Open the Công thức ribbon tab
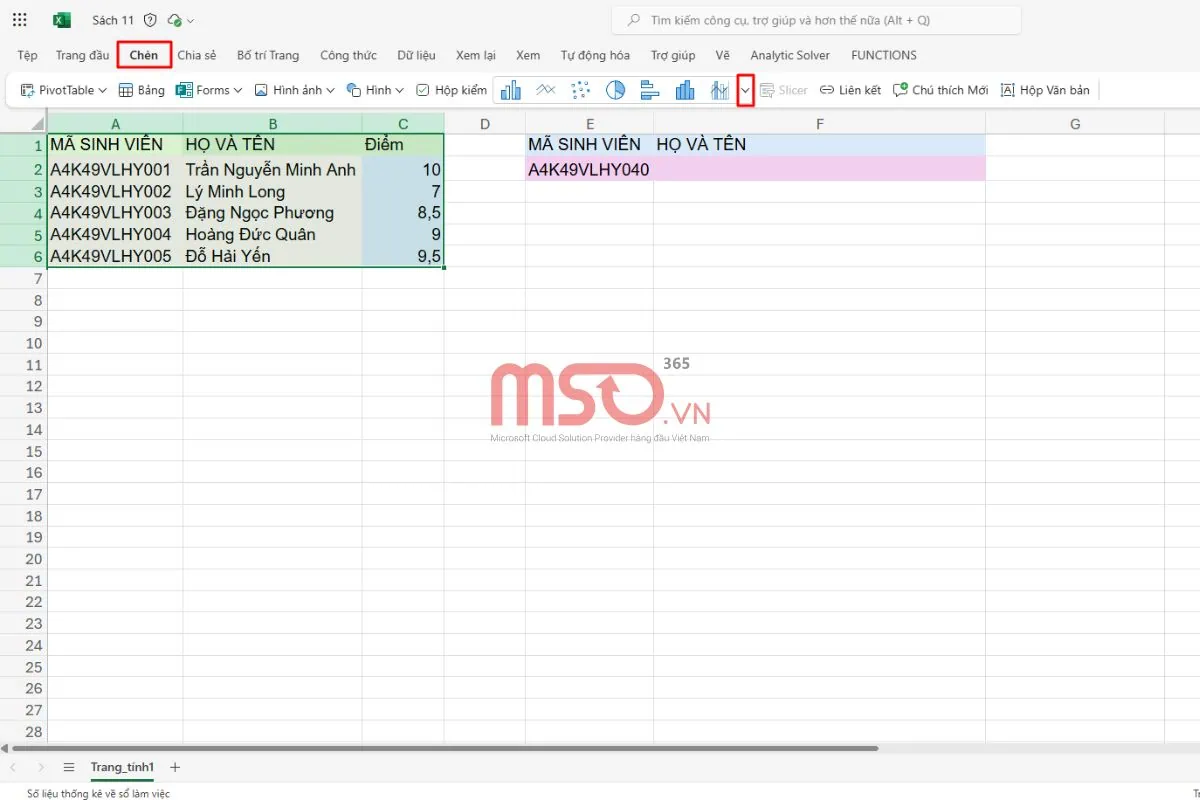Viewport: 1200px width, 800px height. 348,55
